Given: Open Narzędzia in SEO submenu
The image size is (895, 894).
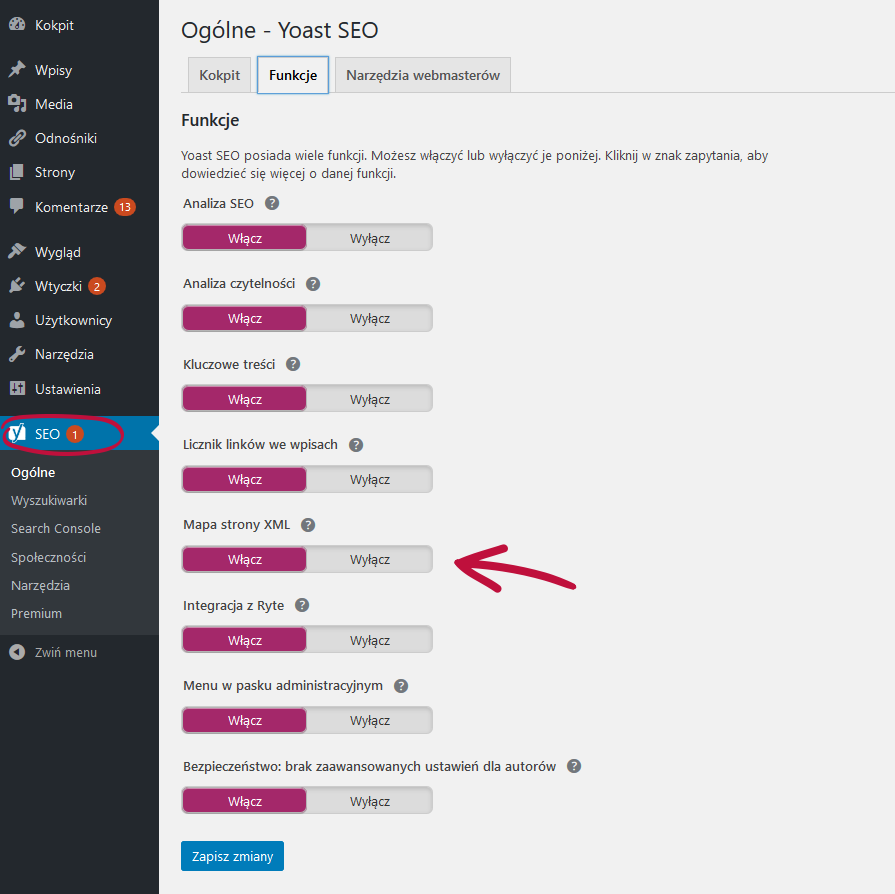Looking at the screenshot, I should [x=41, y=585].
